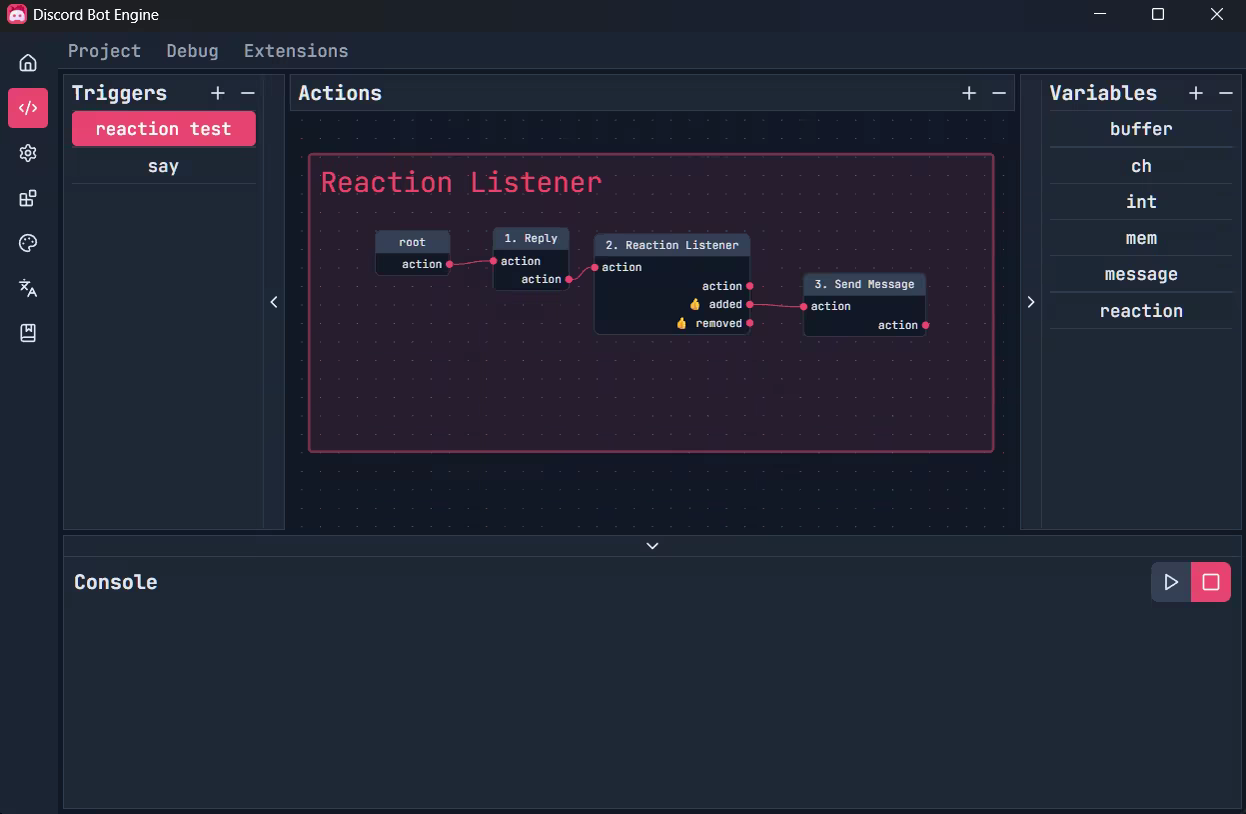Viewport: 1246px width, 814px height.
Task: Remove trigger using Triggers minus icon
Action: (248, 93)
